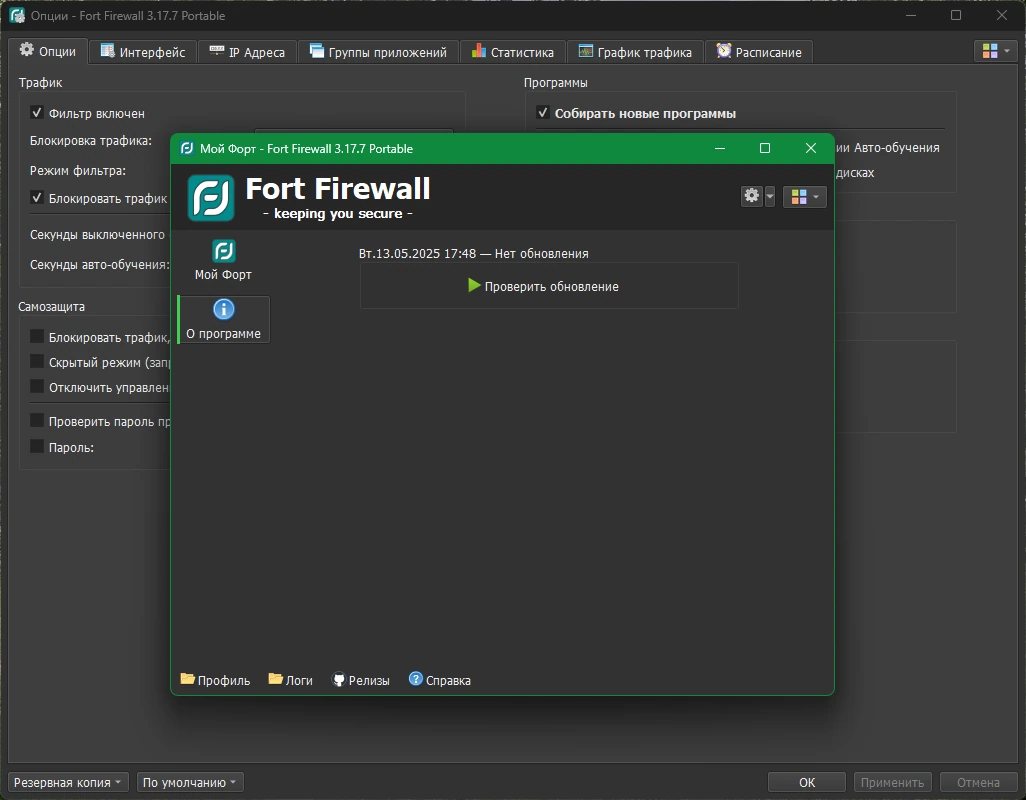Click the Fort Firewall icon in Options title bar

pos(18,15)
